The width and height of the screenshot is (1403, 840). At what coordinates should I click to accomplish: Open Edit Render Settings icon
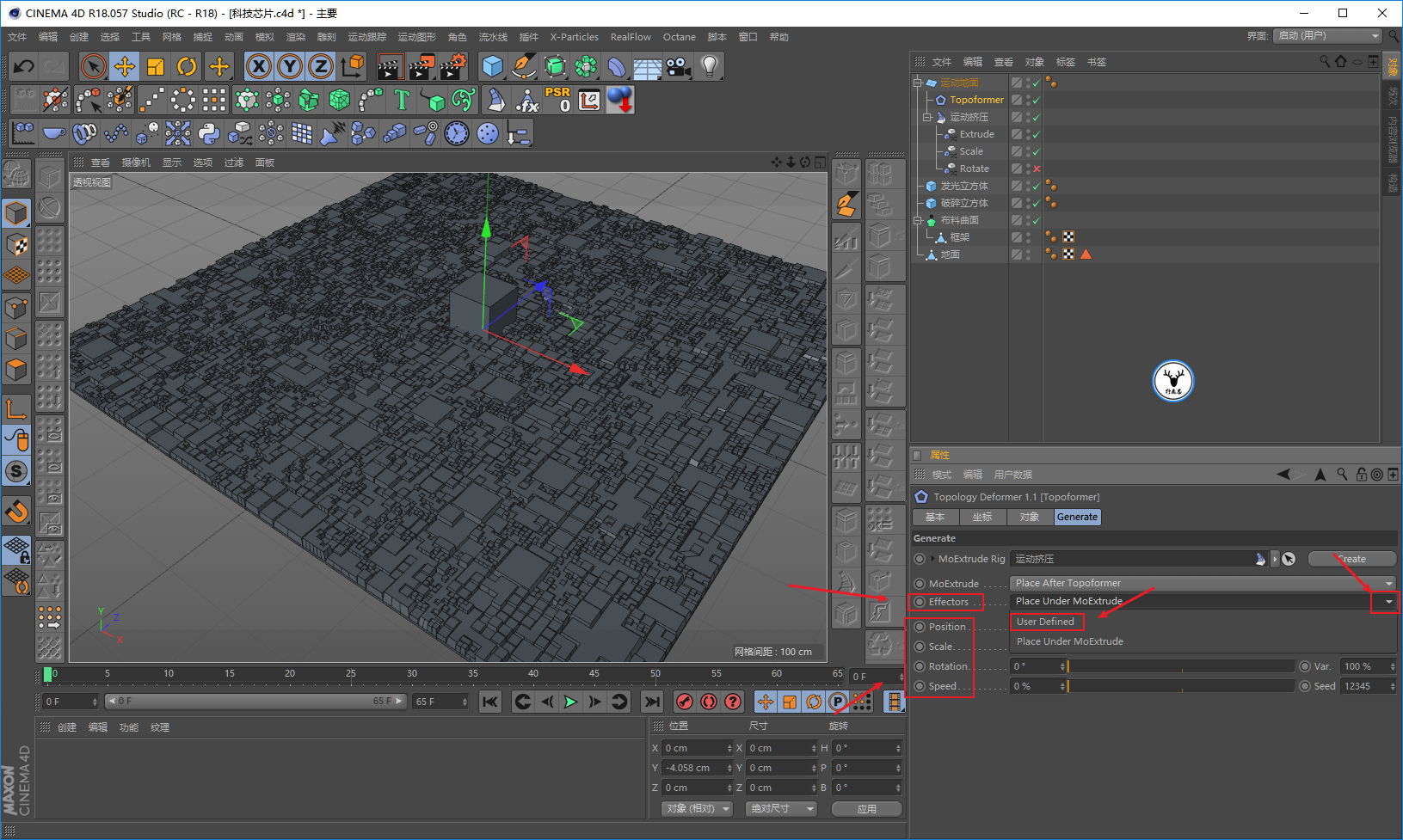452,66
